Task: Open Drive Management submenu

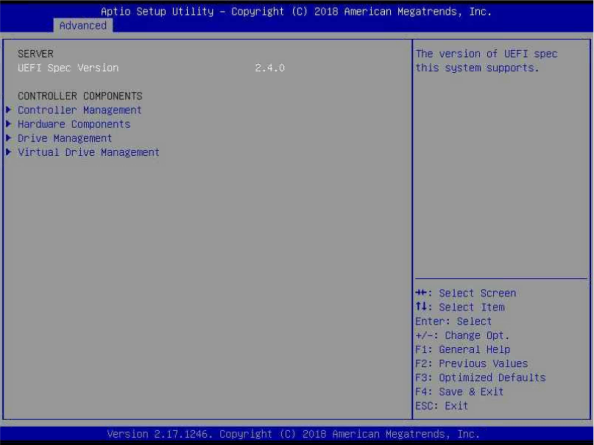Action: (x=65, y=138)
